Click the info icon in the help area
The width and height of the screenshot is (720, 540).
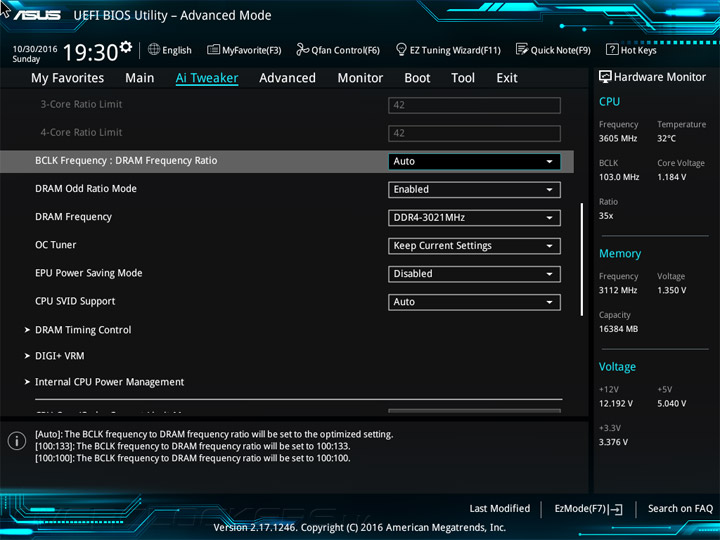[17, 441]
